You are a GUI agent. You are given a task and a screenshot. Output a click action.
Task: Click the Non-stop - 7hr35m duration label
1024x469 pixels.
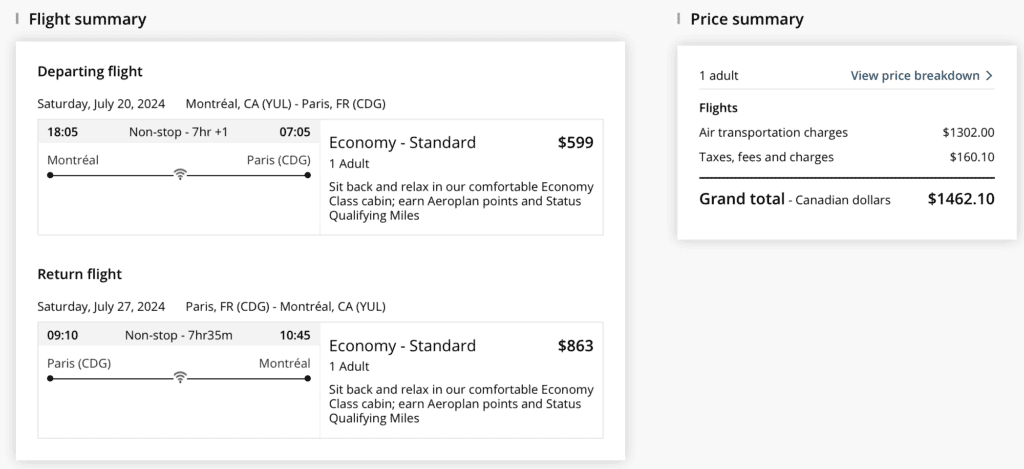[179, 335]
